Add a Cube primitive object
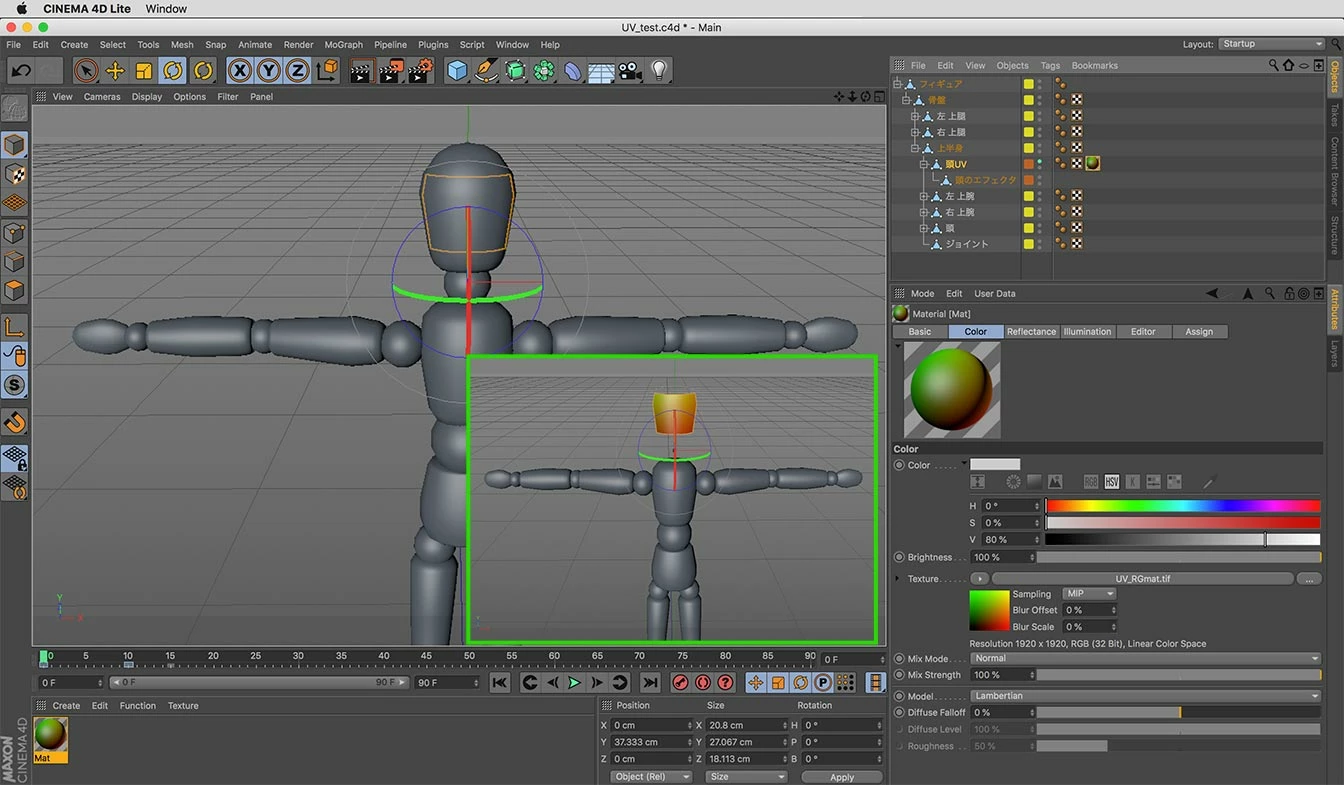1344x785 pixels. [x=457, y=70]
